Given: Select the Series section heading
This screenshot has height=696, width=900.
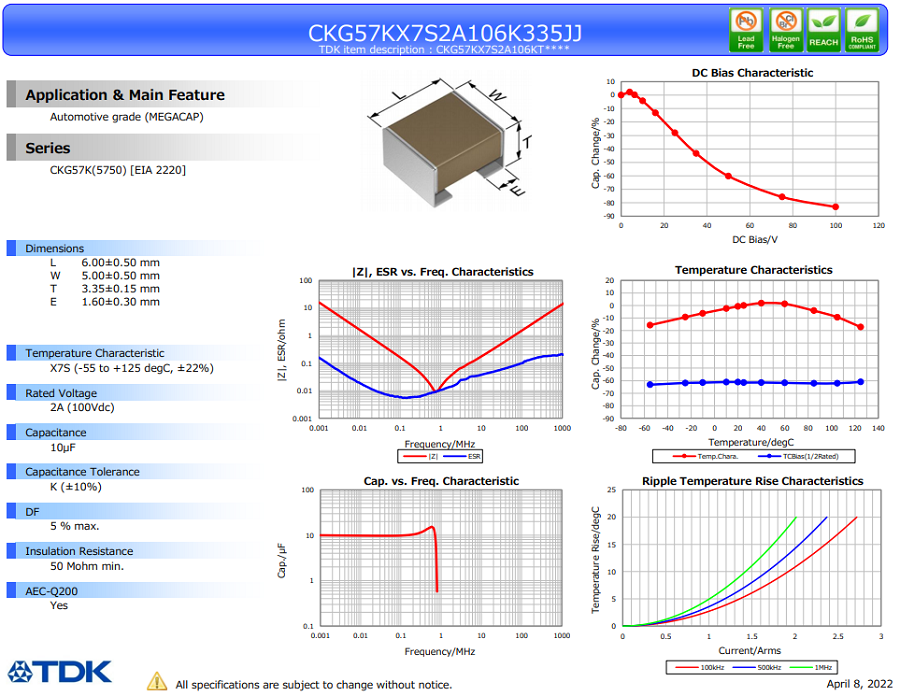Looking at the screenshot, I should tap(48, 148).
